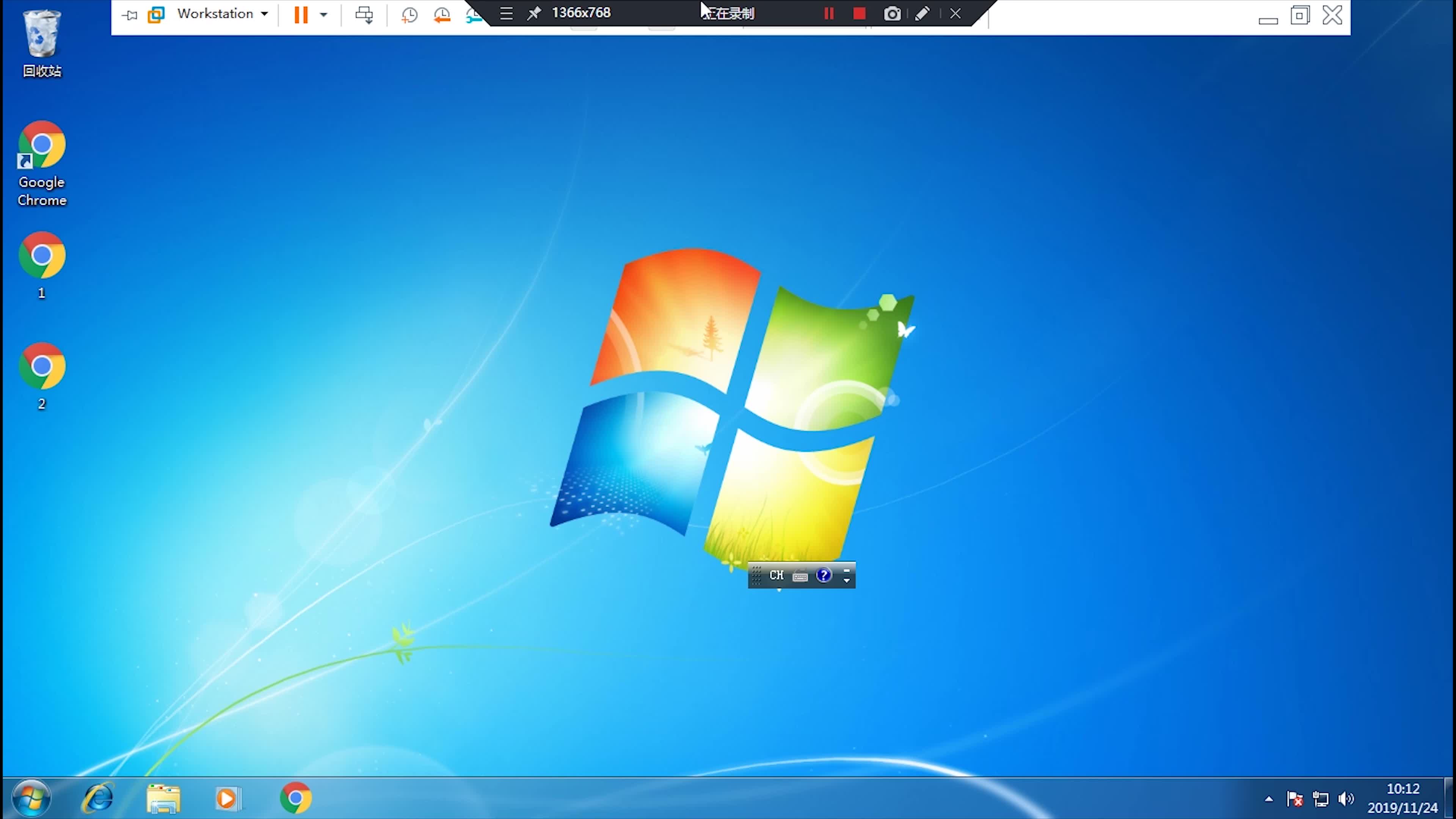Select the Chrome shortcut labeled 2

tap(42, 376)
